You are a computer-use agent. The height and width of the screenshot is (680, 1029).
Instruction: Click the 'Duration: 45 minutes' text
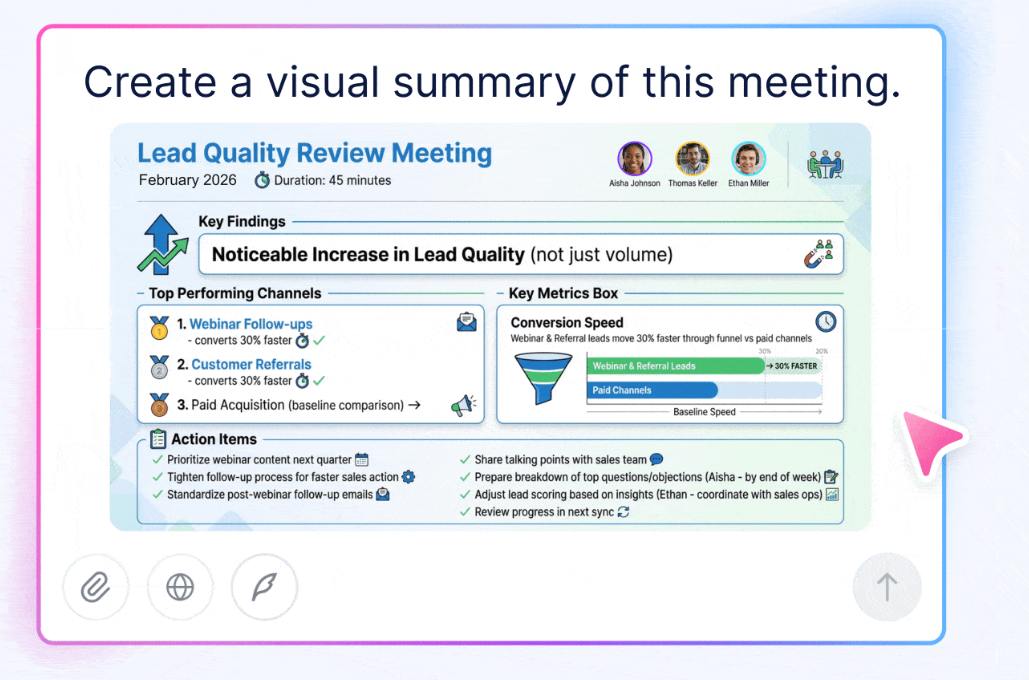pos(333,180)
